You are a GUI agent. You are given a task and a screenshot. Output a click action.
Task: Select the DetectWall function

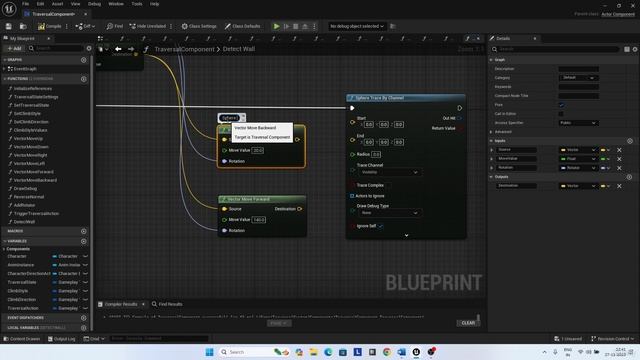[24, 222]
